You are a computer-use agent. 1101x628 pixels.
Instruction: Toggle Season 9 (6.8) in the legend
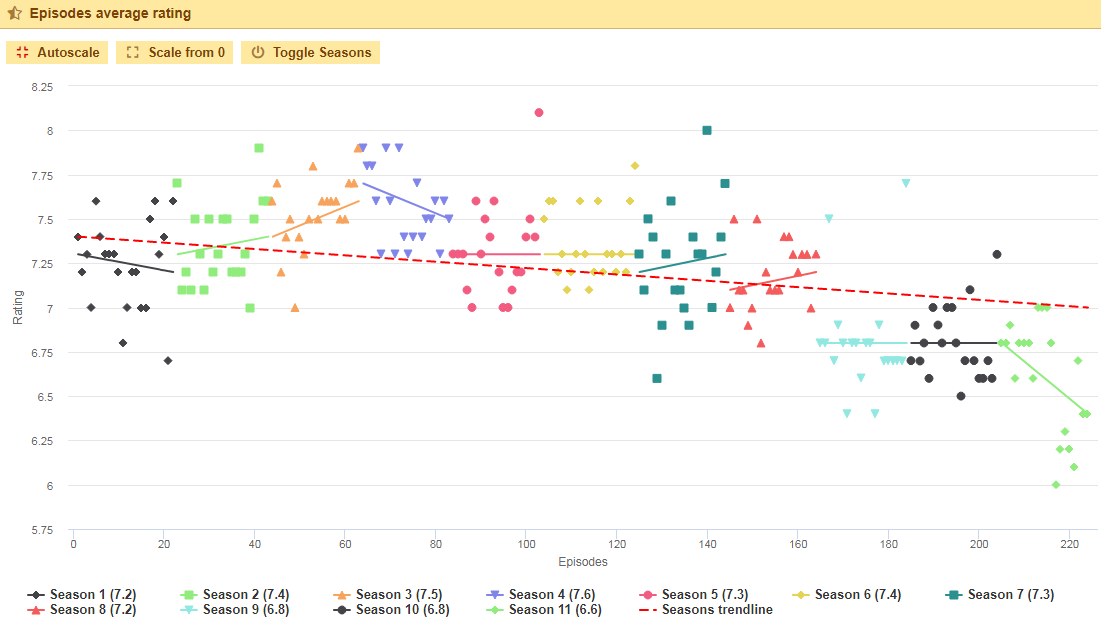tap(235, 610)
